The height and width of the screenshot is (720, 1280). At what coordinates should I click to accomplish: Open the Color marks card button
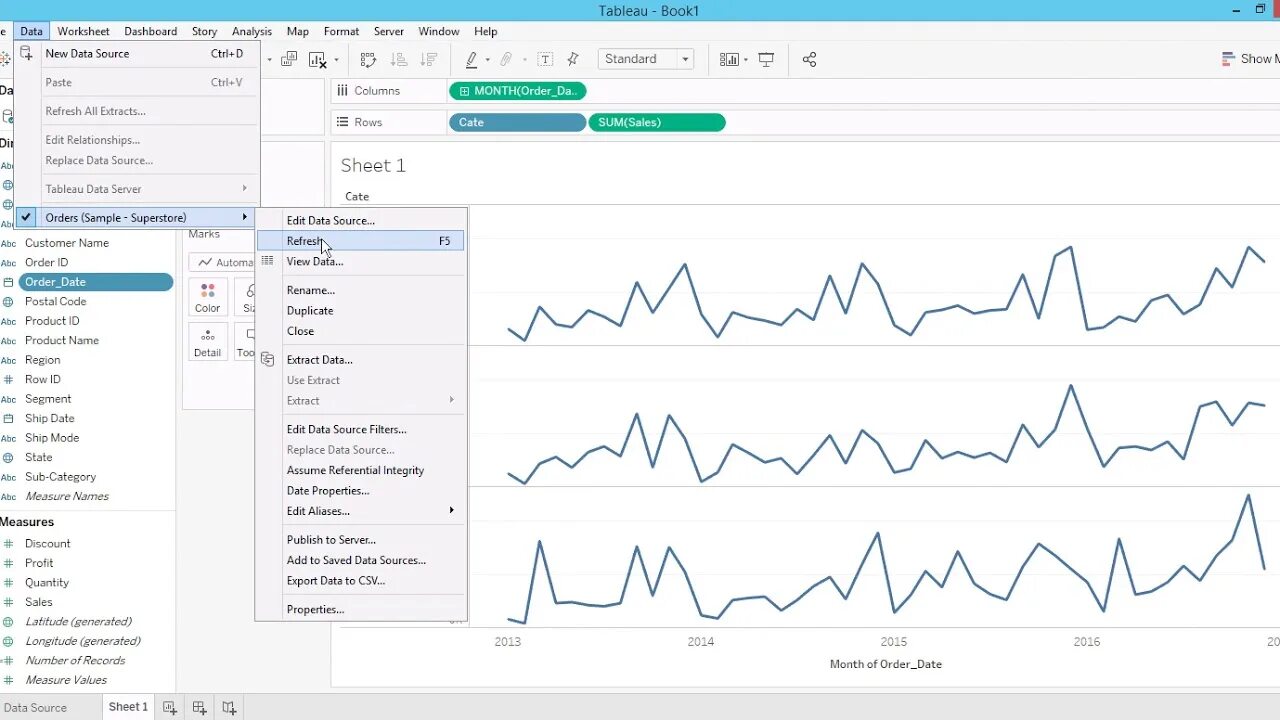coord(208,297)
